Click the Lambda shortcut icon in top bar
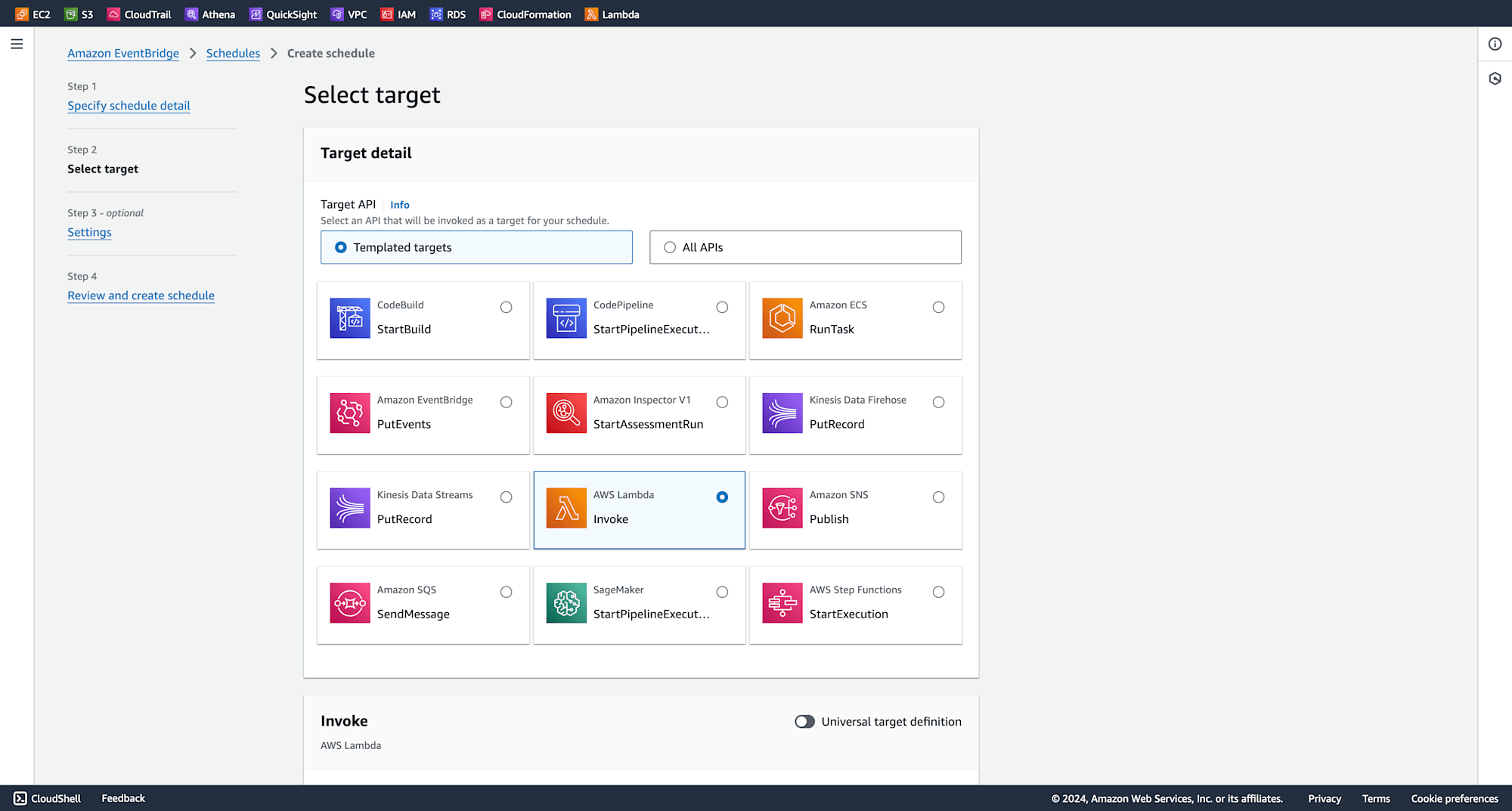 point(591,14)
